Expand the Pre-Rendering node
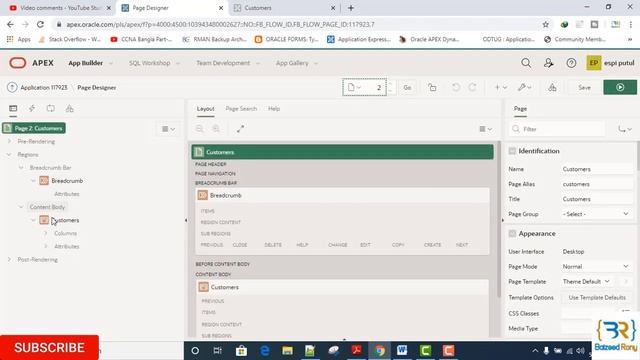640x360 pixels. pos(9,141)
